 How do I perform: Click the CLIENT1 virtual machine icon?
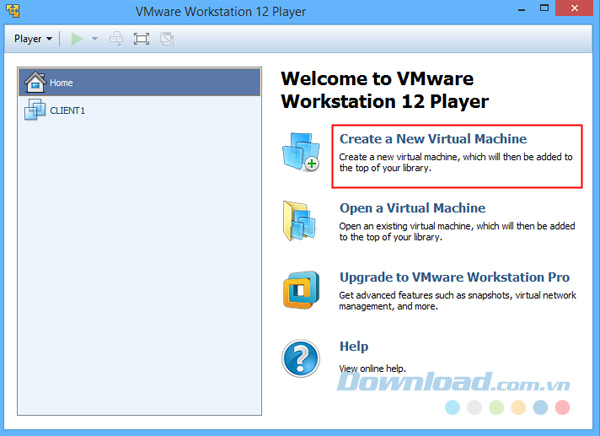click(35, 109)
